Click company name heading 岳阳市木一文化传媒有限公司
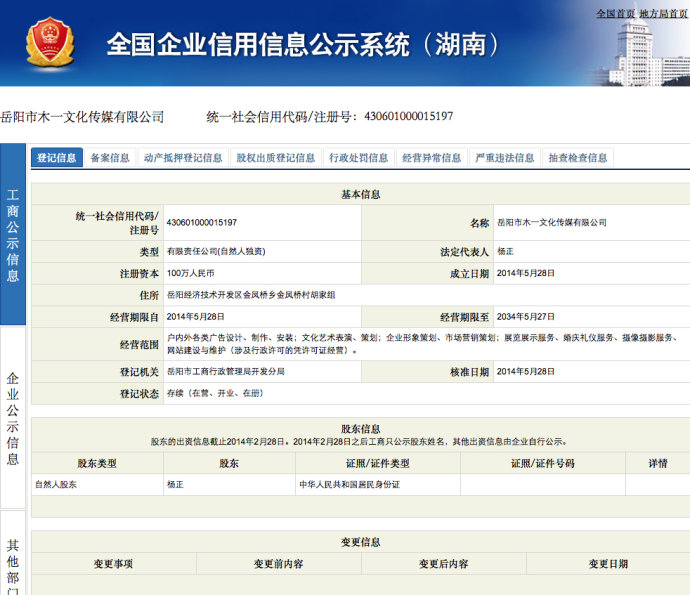 tap(82, 117)
